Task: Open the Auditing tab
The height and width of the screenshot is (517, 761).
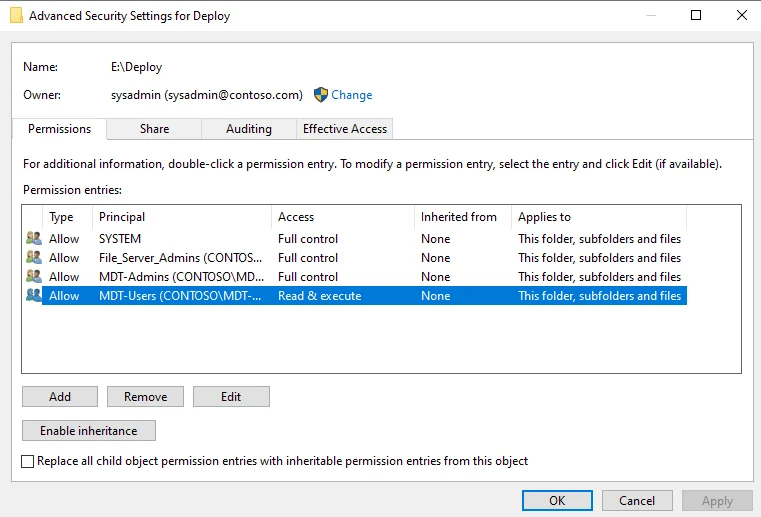Action: pyautogui.click(x=249, y=129)
